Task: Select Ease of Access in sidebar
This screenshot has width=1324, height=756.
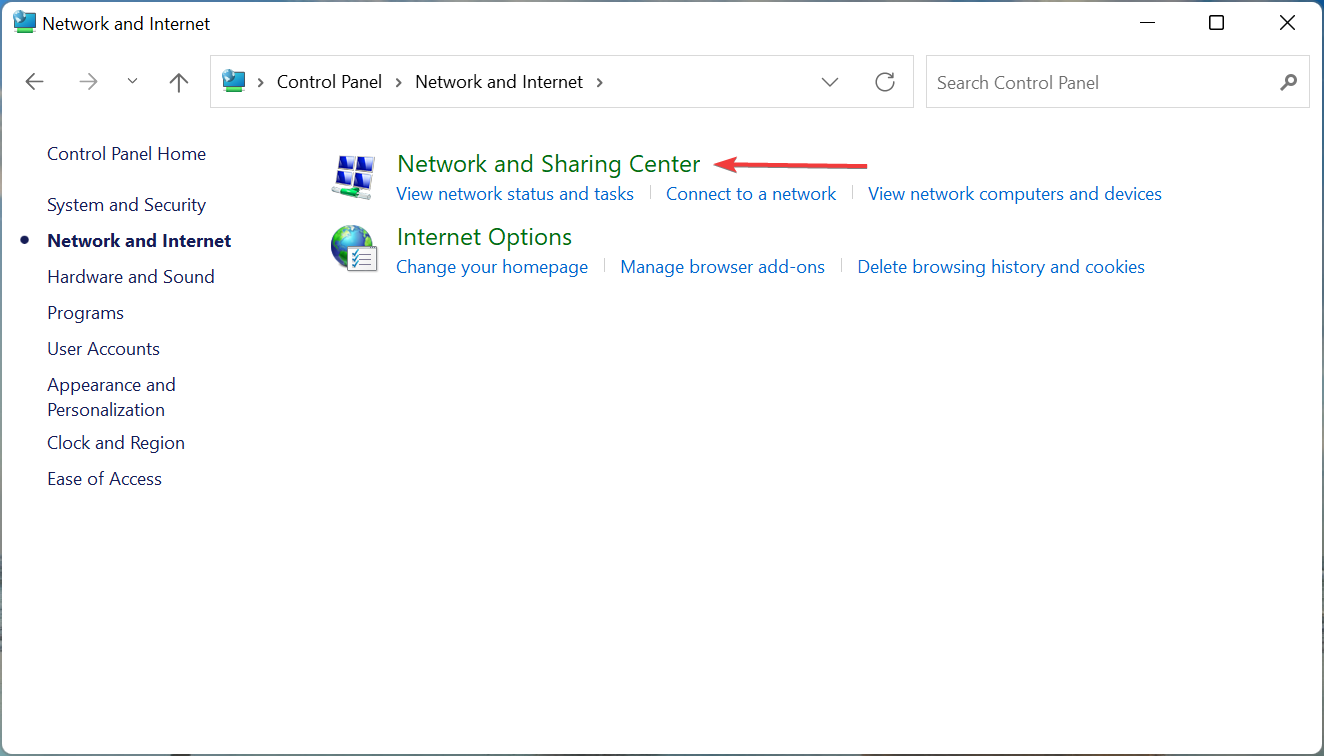Action: 104,478
